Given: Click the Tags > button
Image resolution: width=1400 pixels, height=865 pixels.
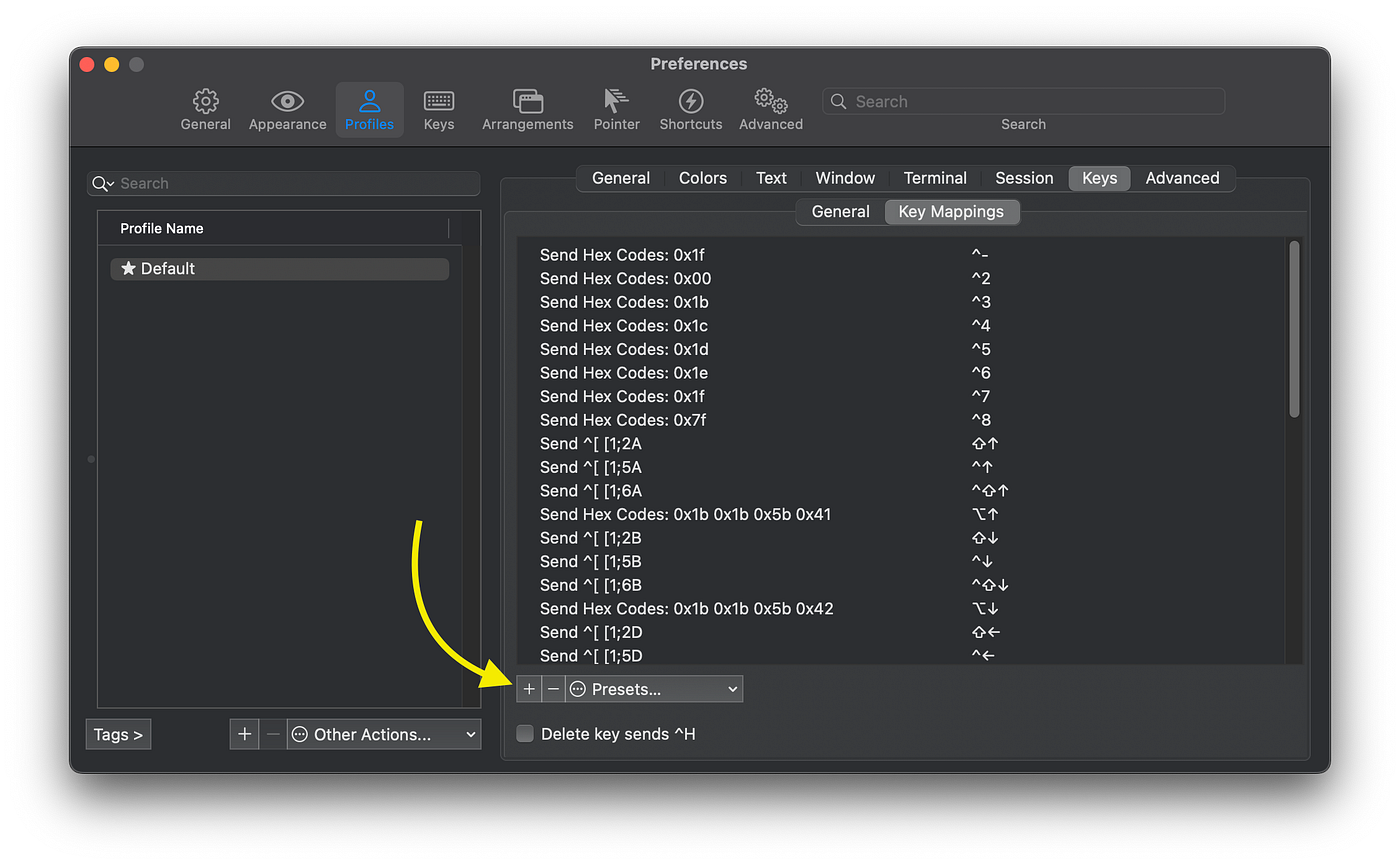Looking at the screenshot, I should pyautogui.click(x=118, y=734).
